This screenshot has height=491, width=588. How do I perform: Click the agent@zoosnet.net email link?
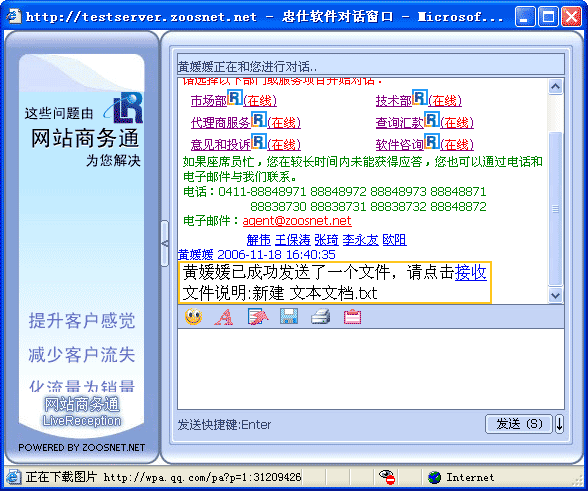(297, 221)
